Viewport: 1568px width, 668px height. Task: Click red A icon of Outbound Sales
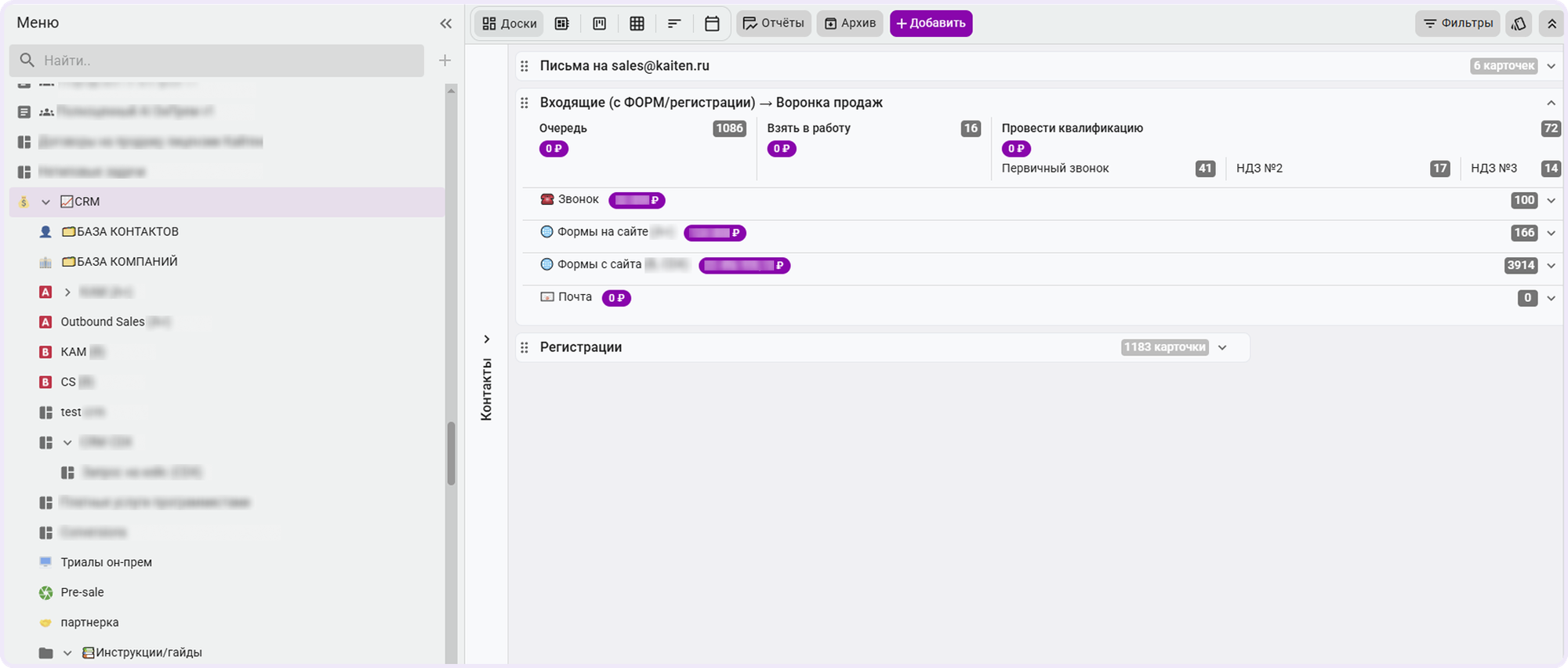click(45, 322)
